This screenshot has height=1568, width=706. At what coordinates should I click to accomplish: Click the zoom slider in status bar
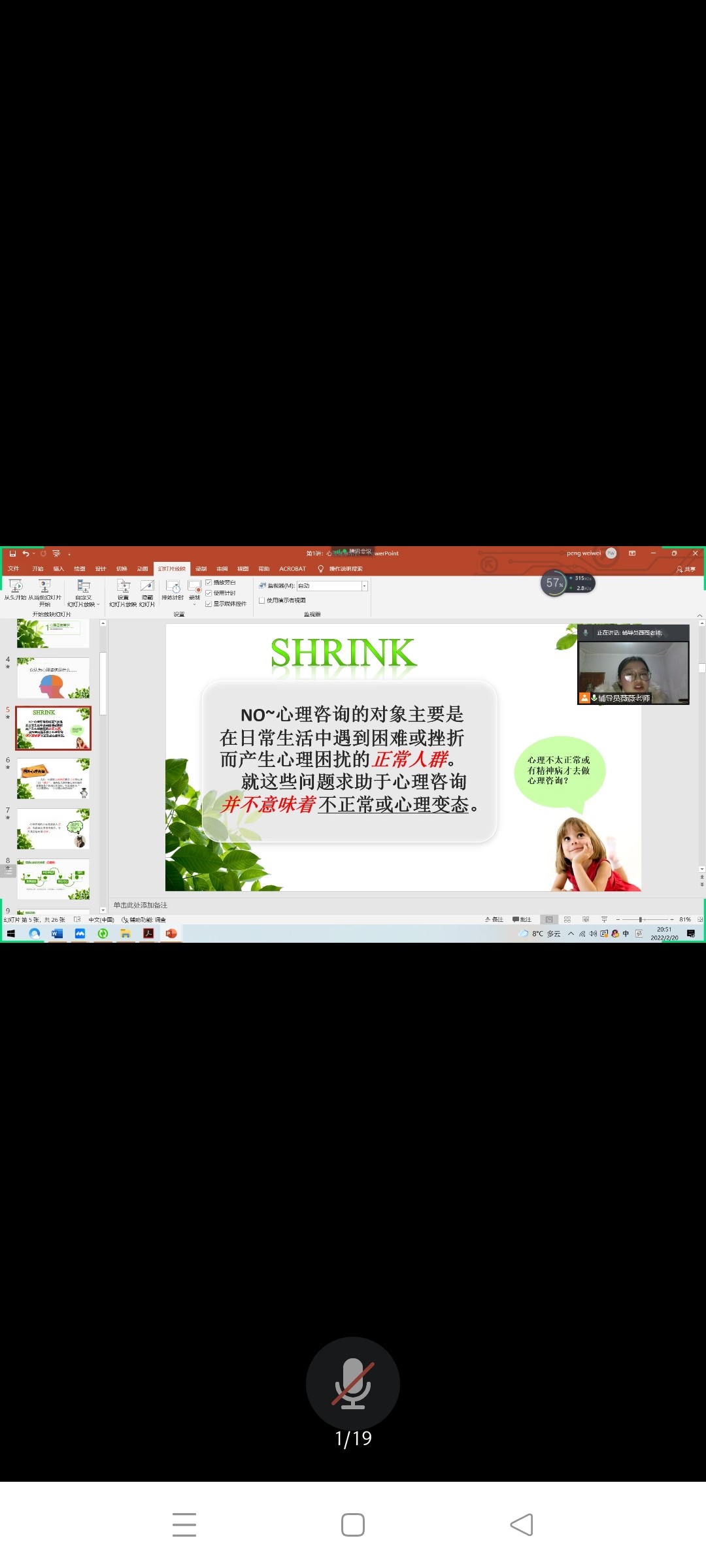[641, 919]
